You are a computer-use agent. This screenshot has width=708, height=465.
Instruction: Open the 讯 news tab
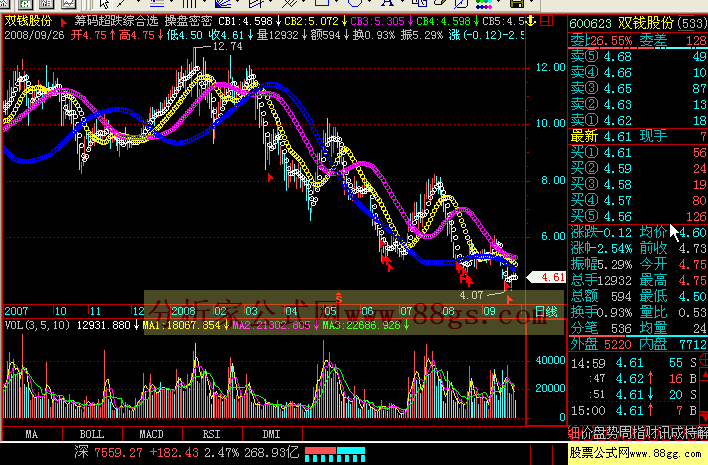(x=664, y=433)
